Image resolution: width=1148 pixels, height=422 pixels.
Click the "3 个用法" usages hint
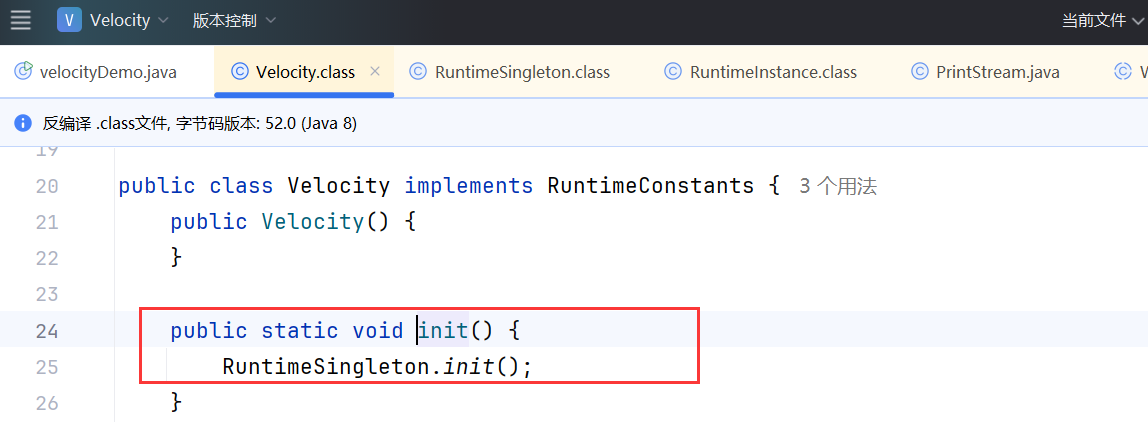[838, 186]
